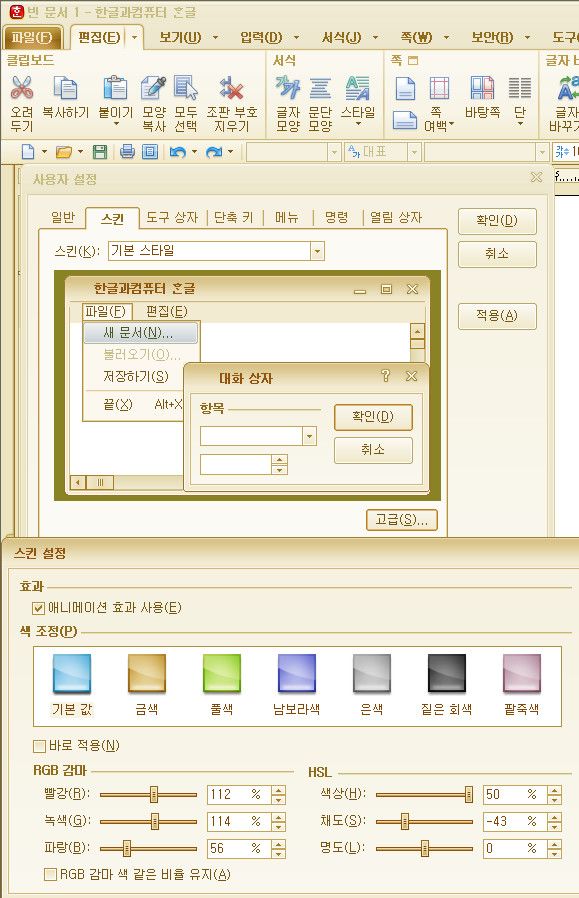The image size is (579, 898).
Task: Switch to the 열림 상자 tab
Action: click(396, 218)
